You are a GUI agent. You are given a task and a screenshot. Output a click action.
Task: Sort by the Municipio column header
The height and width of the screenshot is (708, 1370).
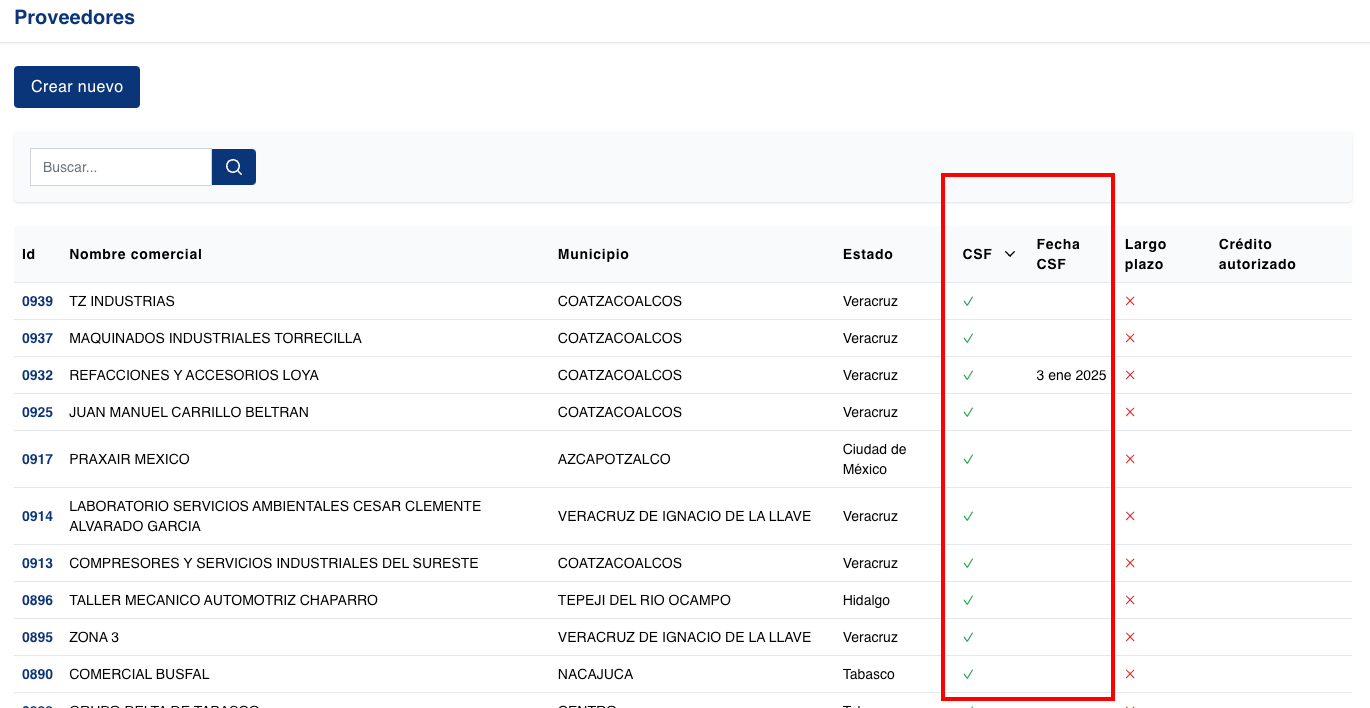click(593, 254)
